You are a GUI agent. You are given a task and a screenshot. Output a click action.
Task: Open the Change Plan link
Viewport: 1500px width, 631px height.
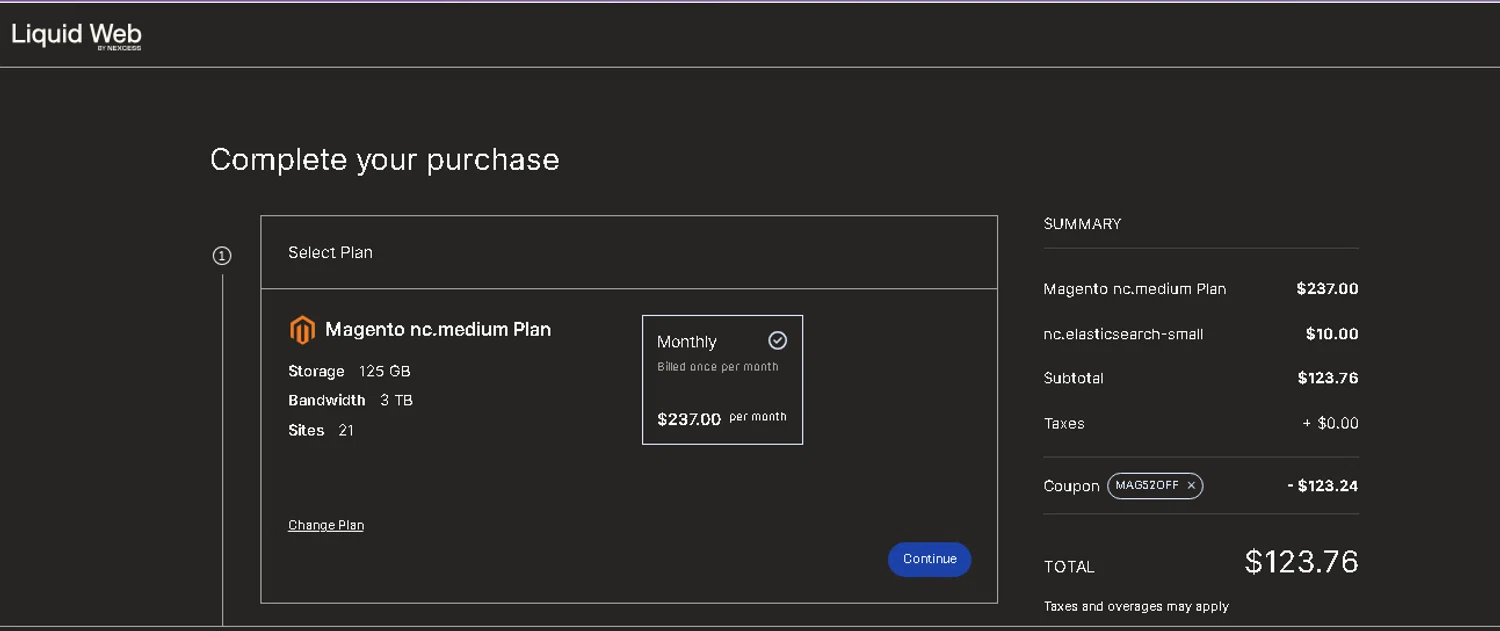326,525
